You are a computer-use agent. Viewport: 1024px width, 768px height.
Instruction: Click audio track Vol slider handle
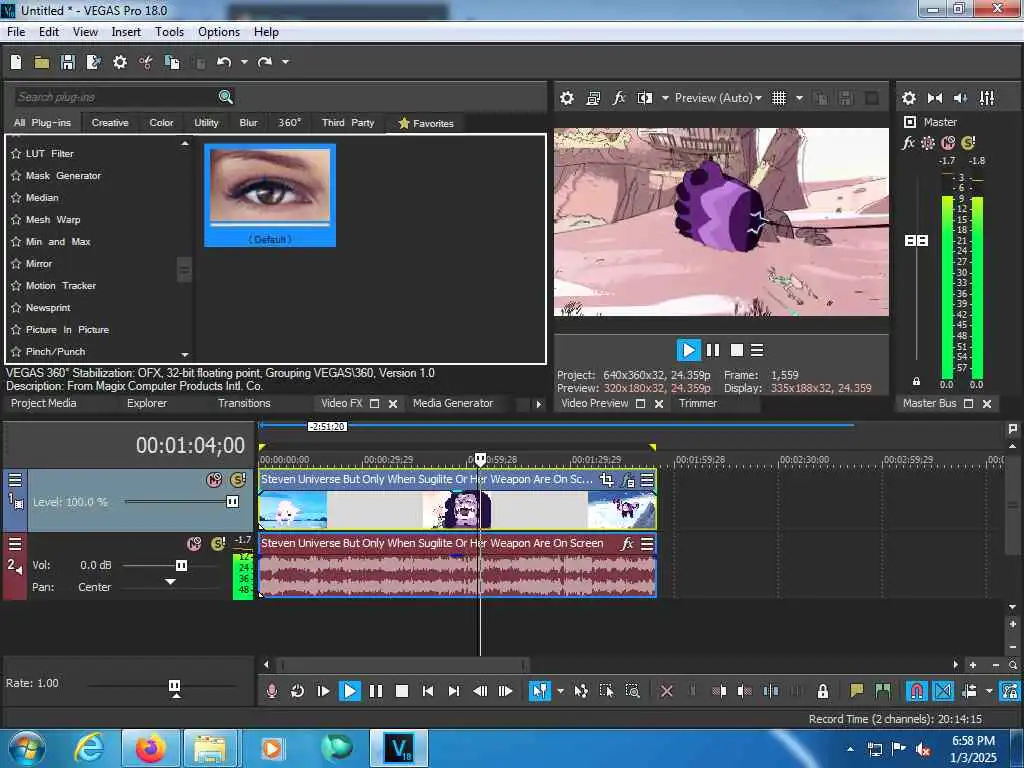(x=182, y=566)
